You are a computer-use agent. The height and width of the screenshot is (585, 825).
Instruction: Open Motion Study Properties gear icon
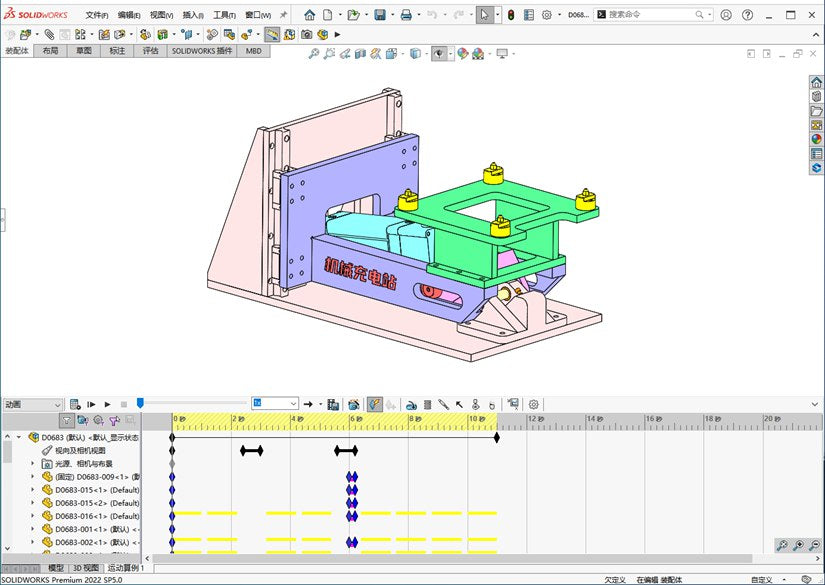[x=534, y=405]
